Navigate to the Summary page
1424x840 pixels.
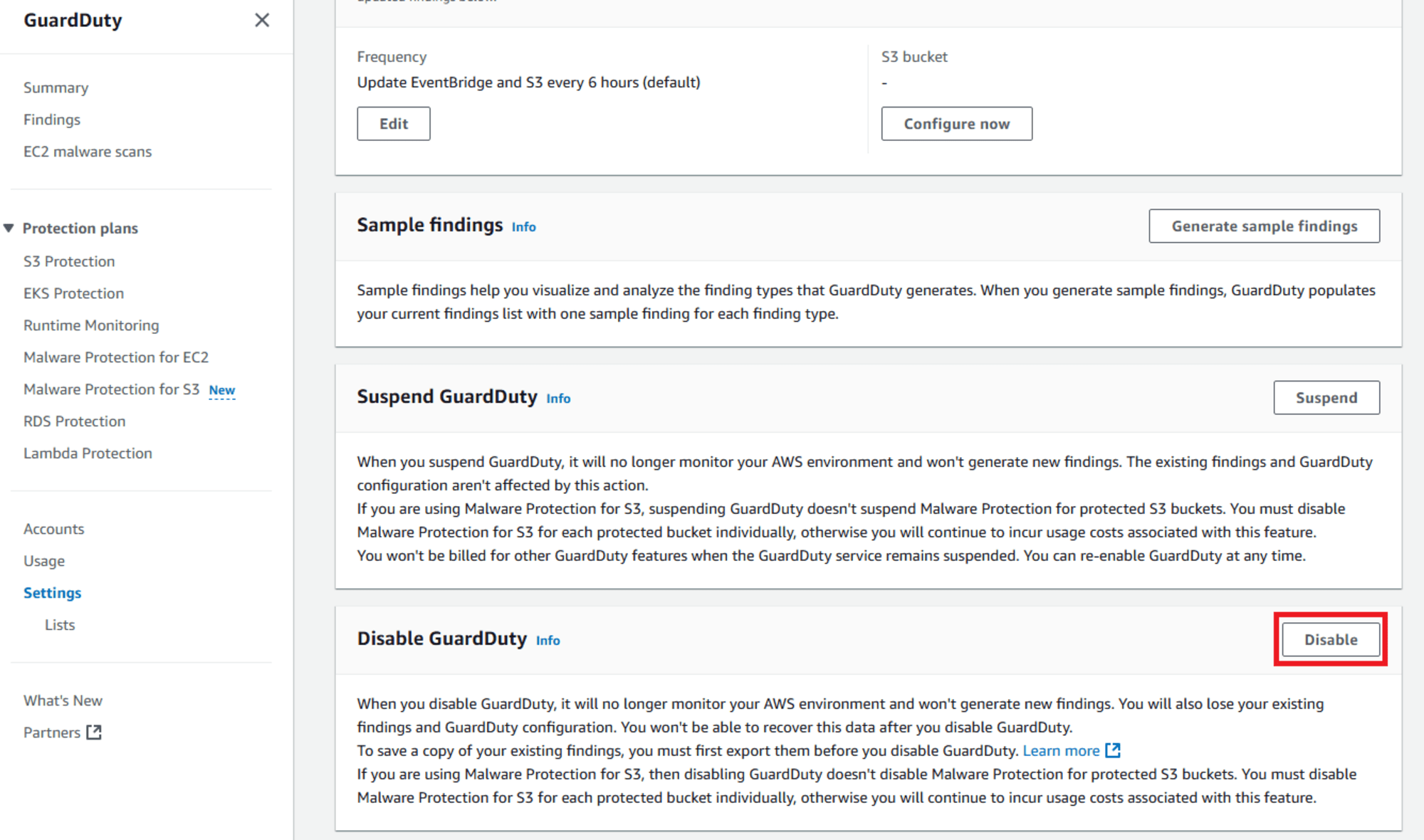point(56,87)
